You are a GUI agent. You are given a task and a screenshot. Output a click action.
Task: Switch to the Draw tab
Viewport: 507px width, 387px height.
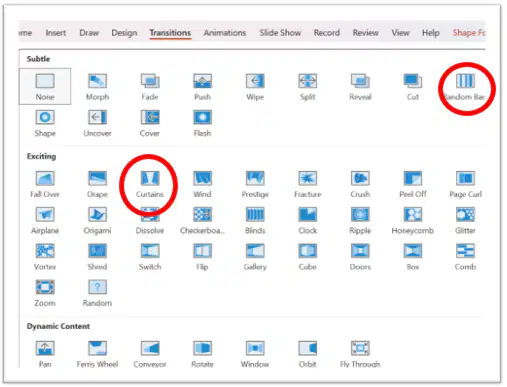[x=89, y=33]
